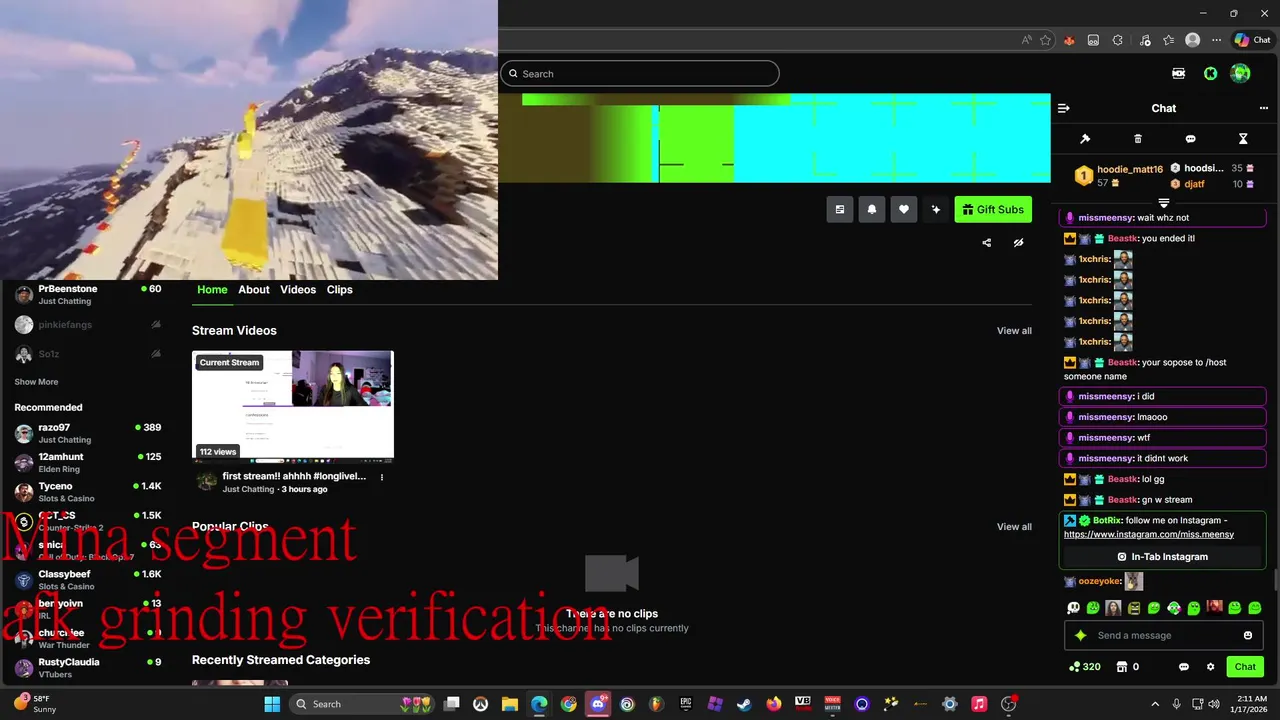Screen dimensions: 1280x720
Task: Click the sparkle icon beside Gift Subs
Action: 936,209
